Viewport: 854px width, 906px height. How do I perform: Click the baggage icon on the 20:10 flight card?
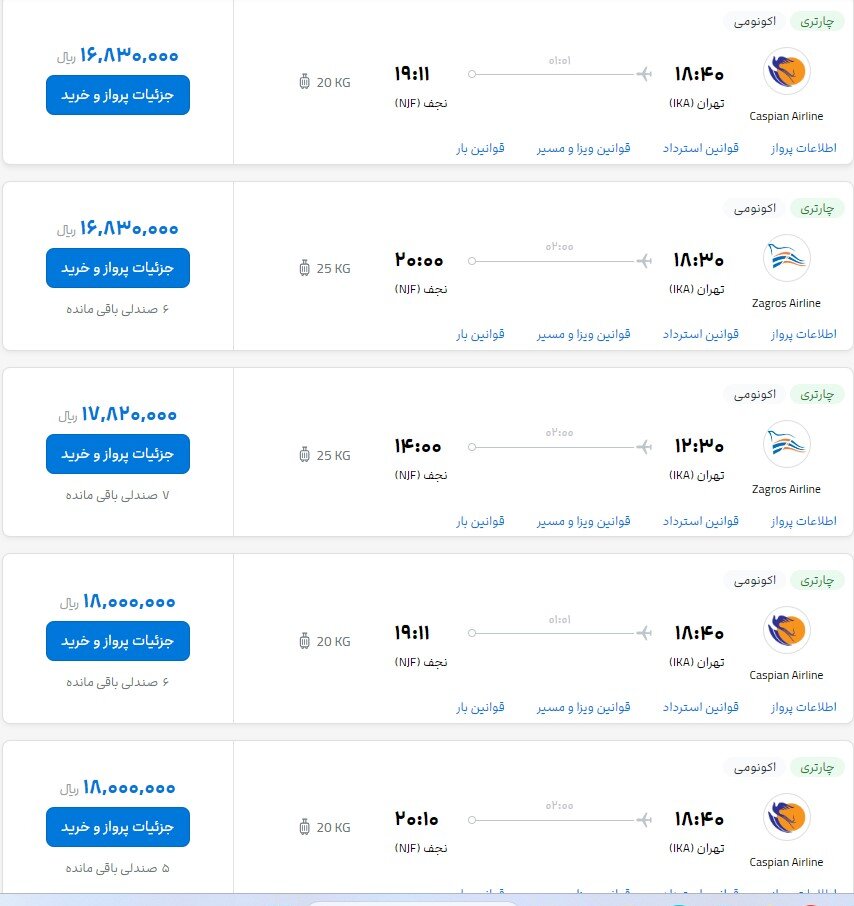303,827
